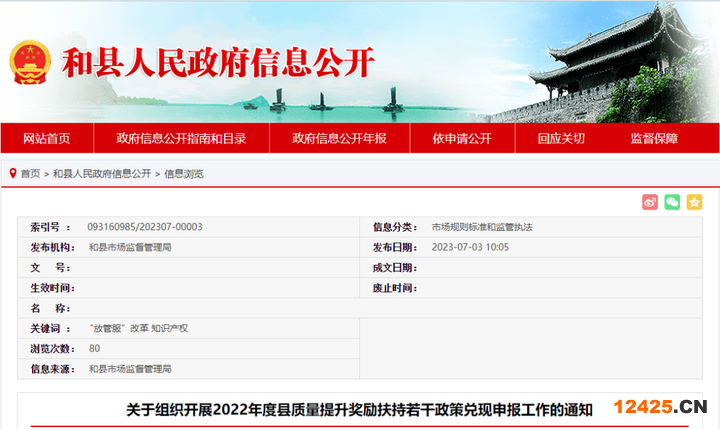
Task: Click the 浏览次数 field label
Action: (52, 349)
